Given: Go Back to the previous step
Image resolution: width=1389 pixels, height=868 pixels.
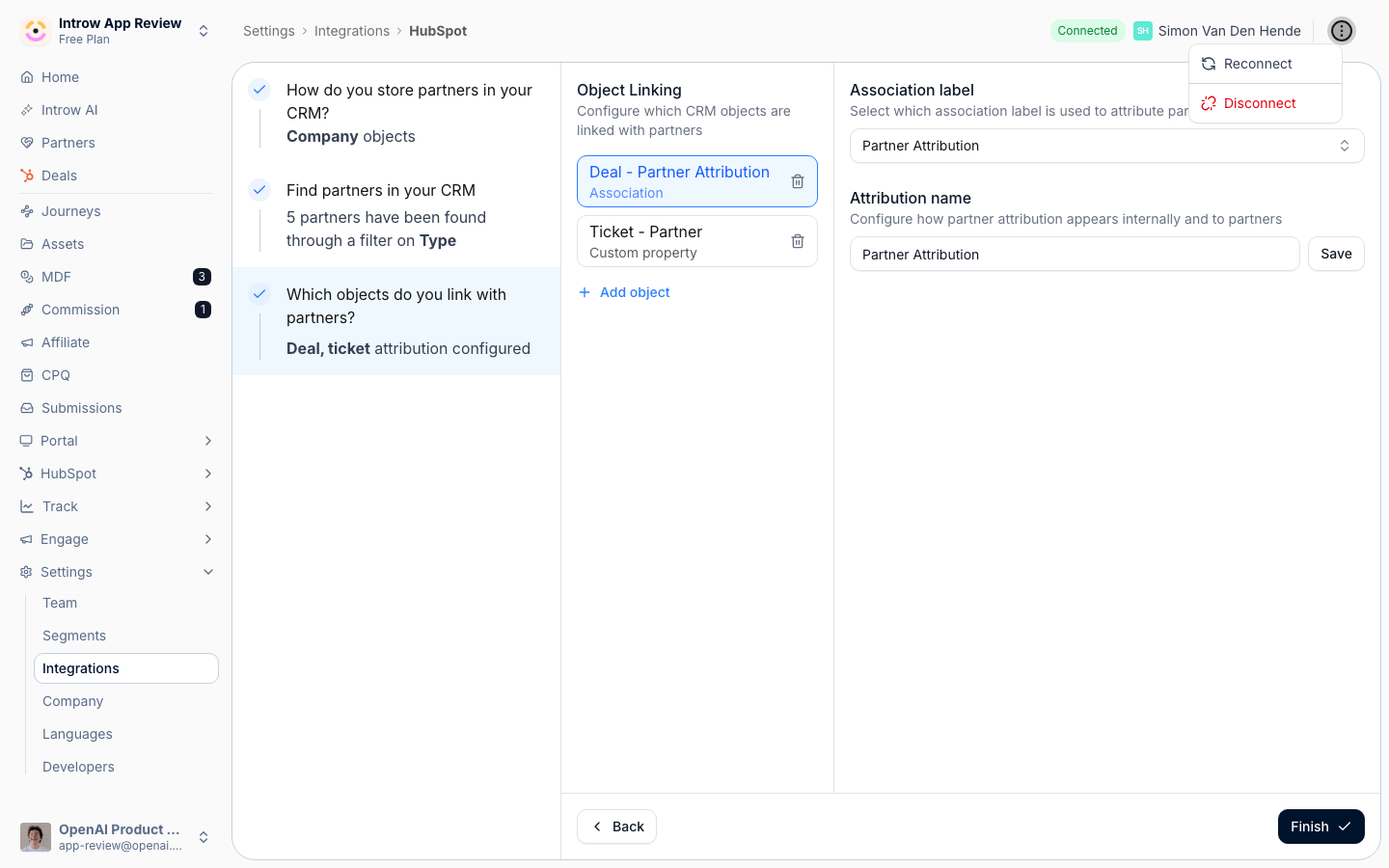Looking at the screenshot, I should (x=616, y=827).
